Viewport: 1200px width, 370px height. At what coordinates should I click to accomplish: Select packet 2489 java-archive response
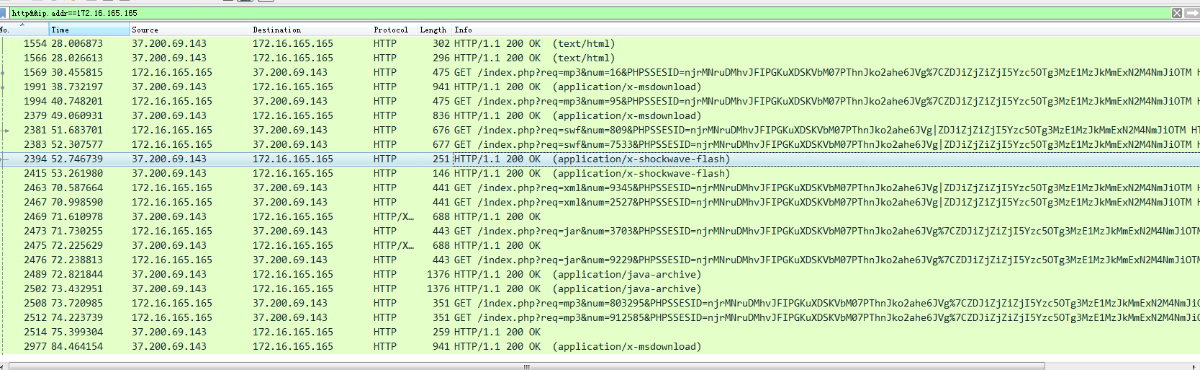(600, 275)
